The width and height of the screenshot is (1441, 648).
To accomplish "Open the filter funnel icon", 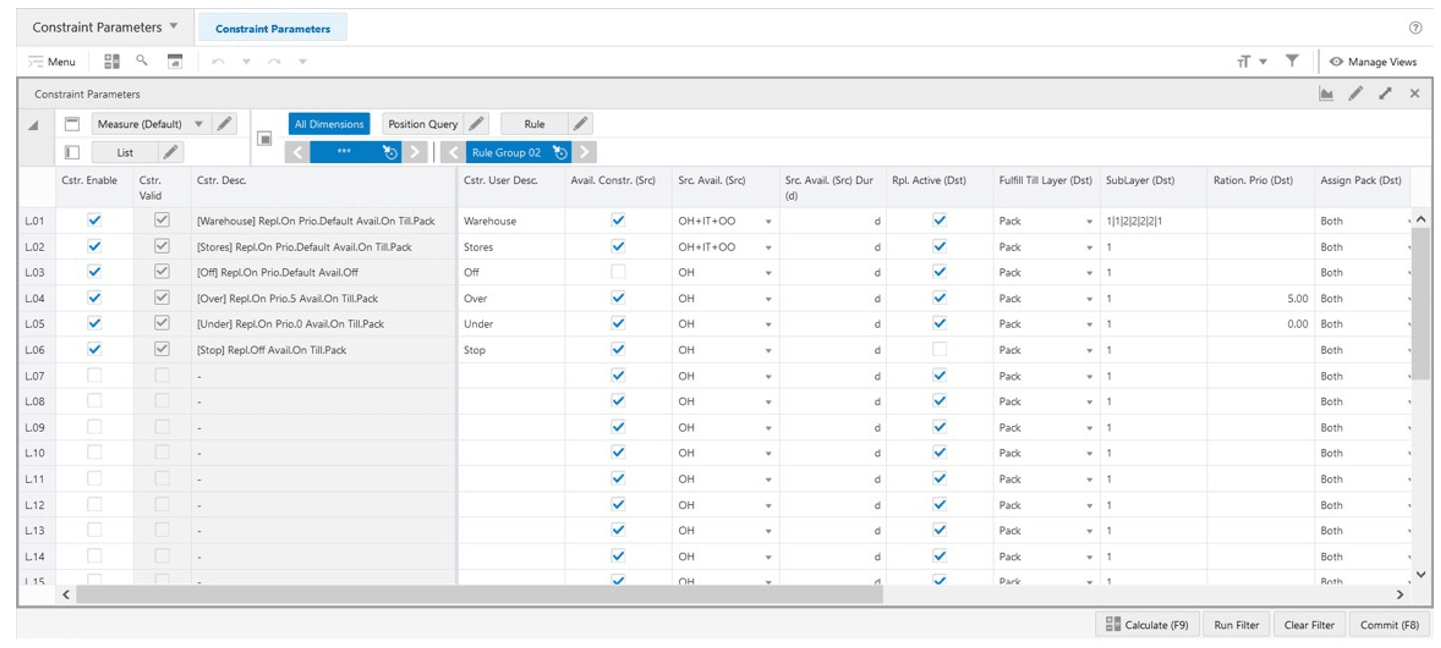I will pyautogui.click(x=1292, y=61).
